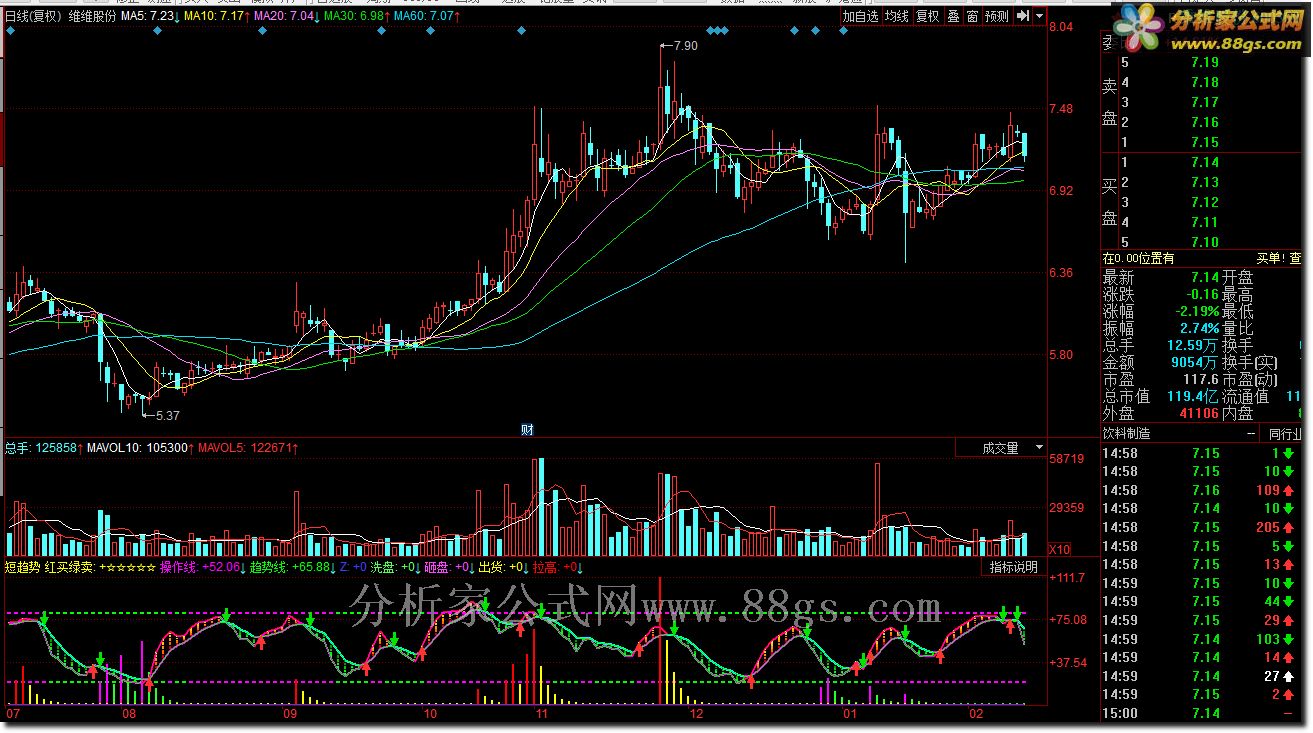Collapse the sector panel minus button
The width and height of the screenshot is (1313, 733).
[x=1251, y=434]
